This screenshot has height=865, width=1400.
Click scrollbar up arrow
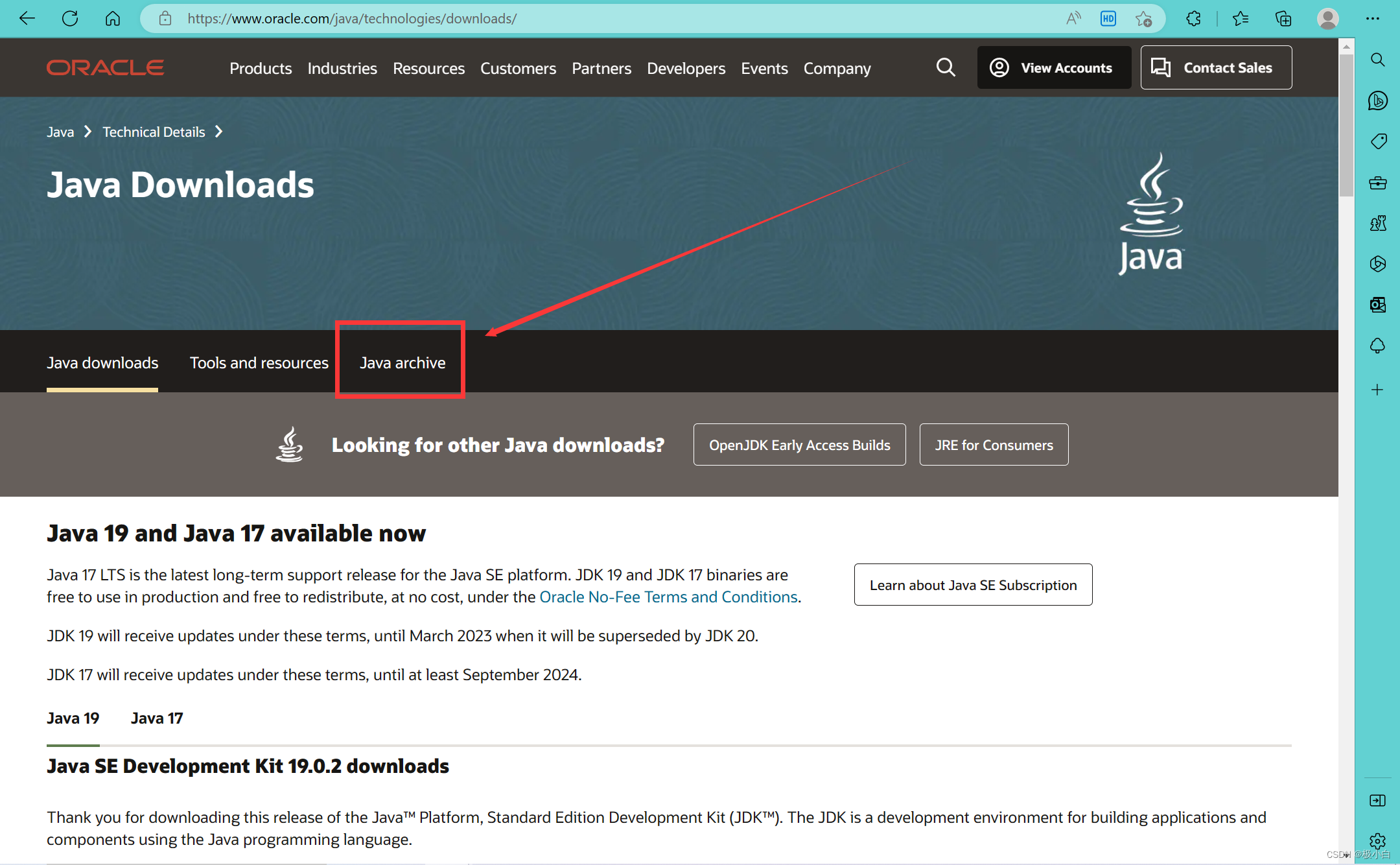pyautogui.click(x=1346, y=47)
